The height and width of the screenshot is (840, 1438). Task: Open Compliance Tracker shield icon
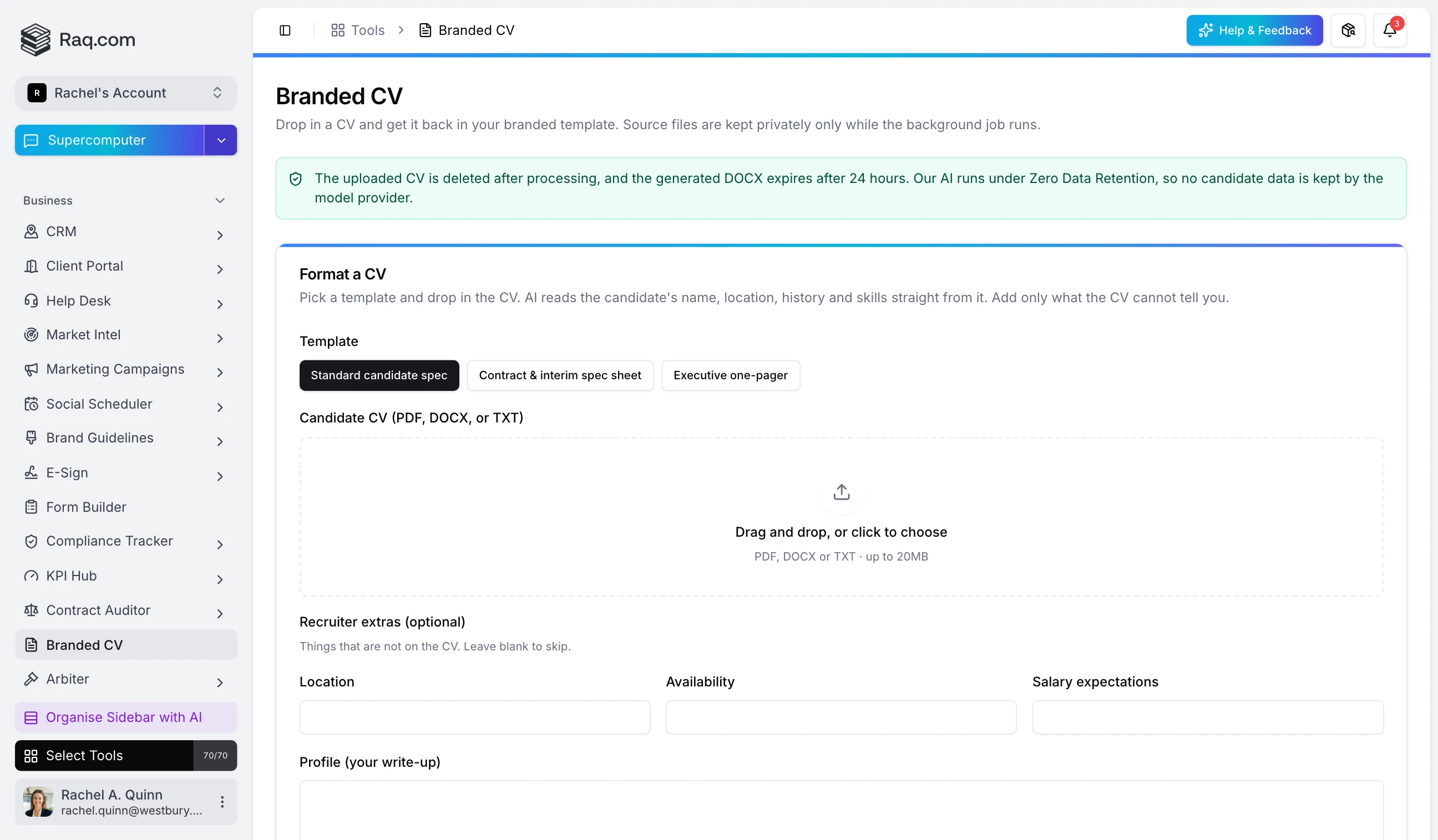(x=32, y=541)
